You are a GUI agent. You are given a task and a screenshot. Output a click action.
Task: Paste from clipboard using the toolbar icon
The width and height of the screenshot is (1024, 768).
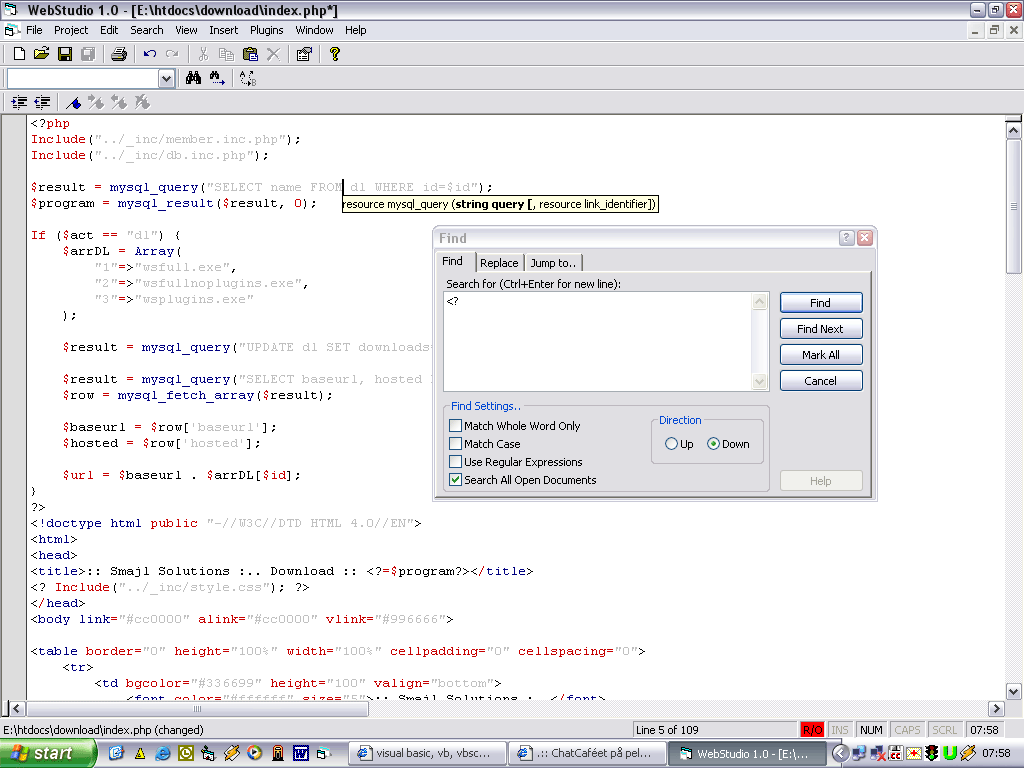click(250, 54)
